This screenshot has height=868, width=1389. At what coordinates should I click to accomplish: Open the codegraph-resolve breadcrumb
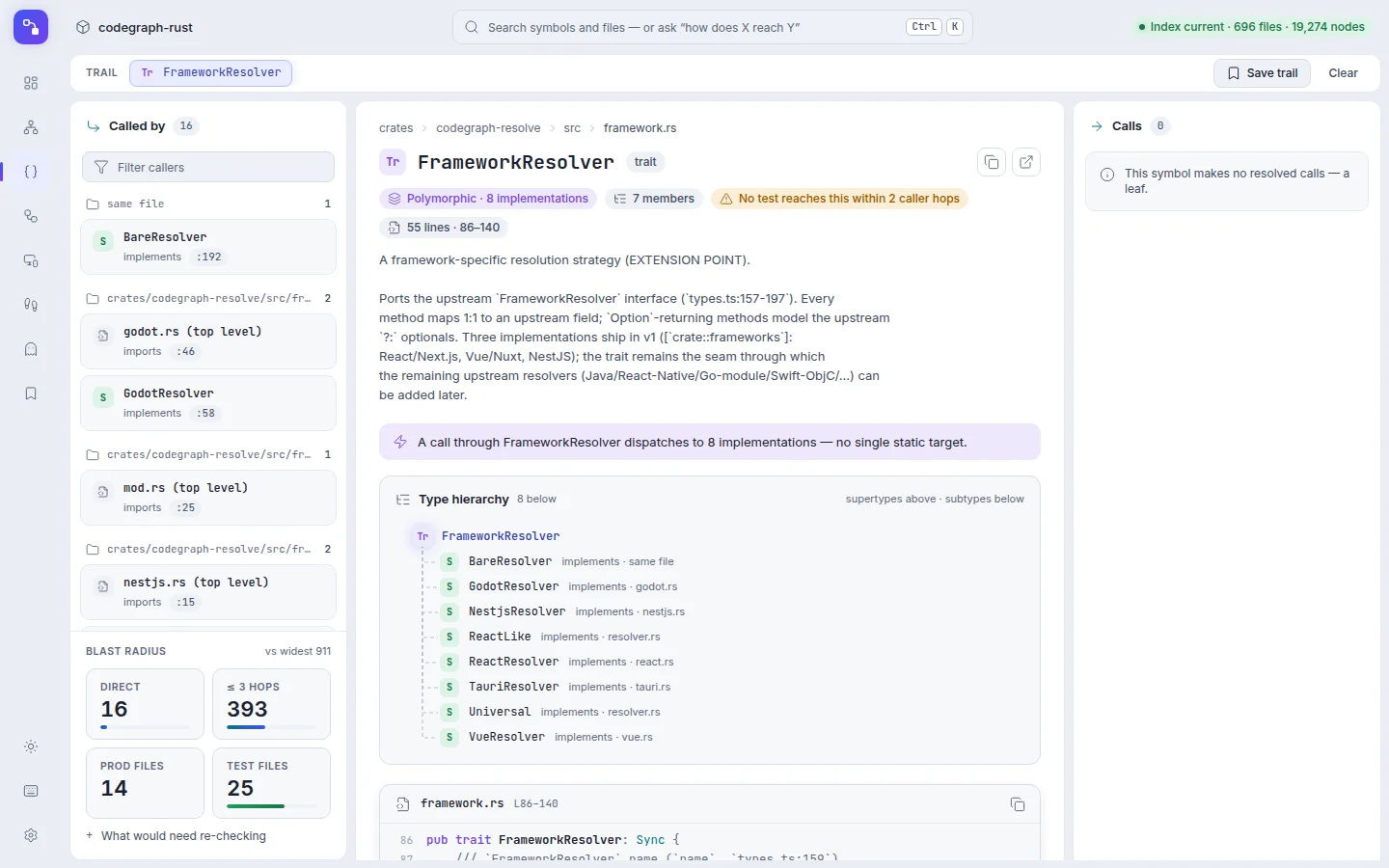(x=488, y=128)
